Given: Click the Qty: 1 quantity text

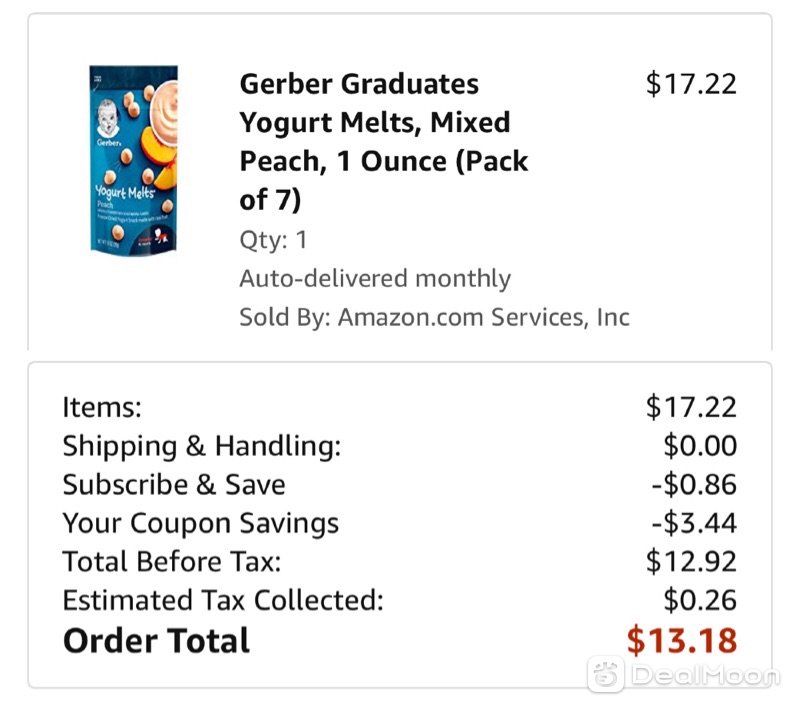Looking at the screenshot, I should 273,240.
